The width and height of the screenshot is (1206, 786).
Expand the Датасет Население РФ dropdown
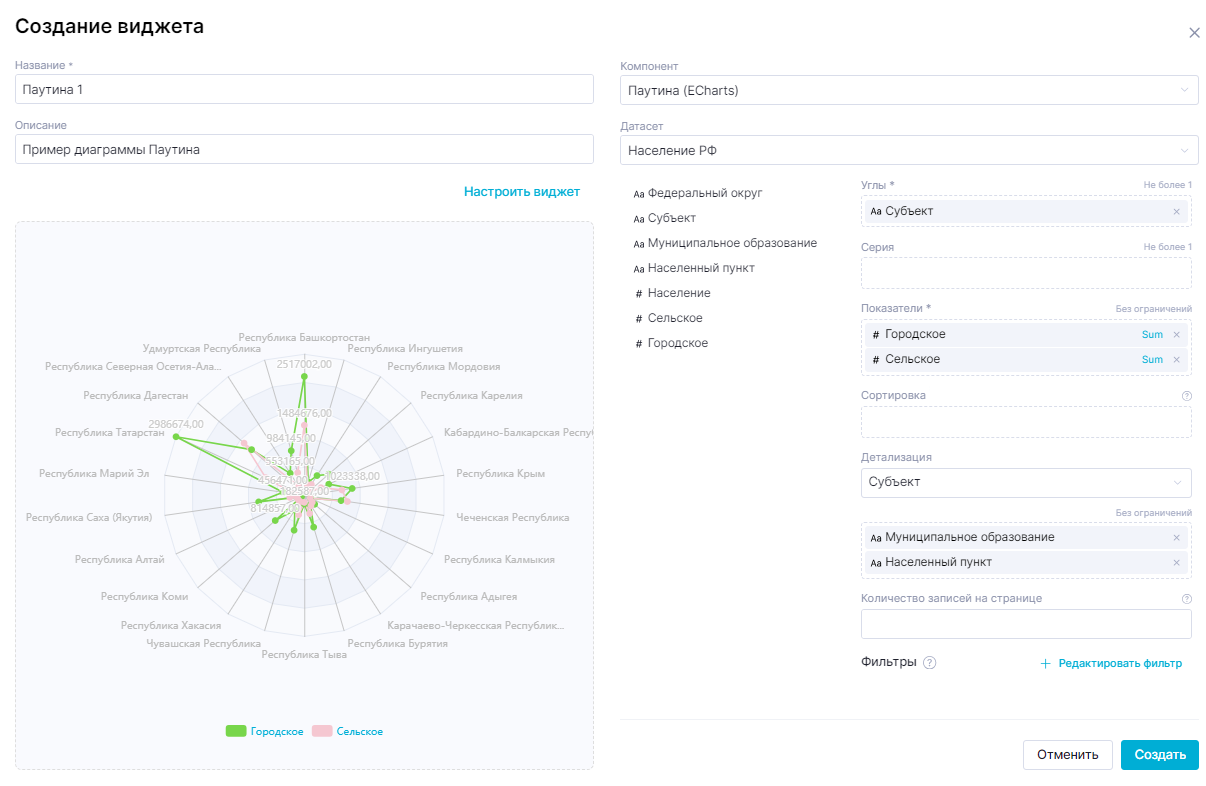909,150
